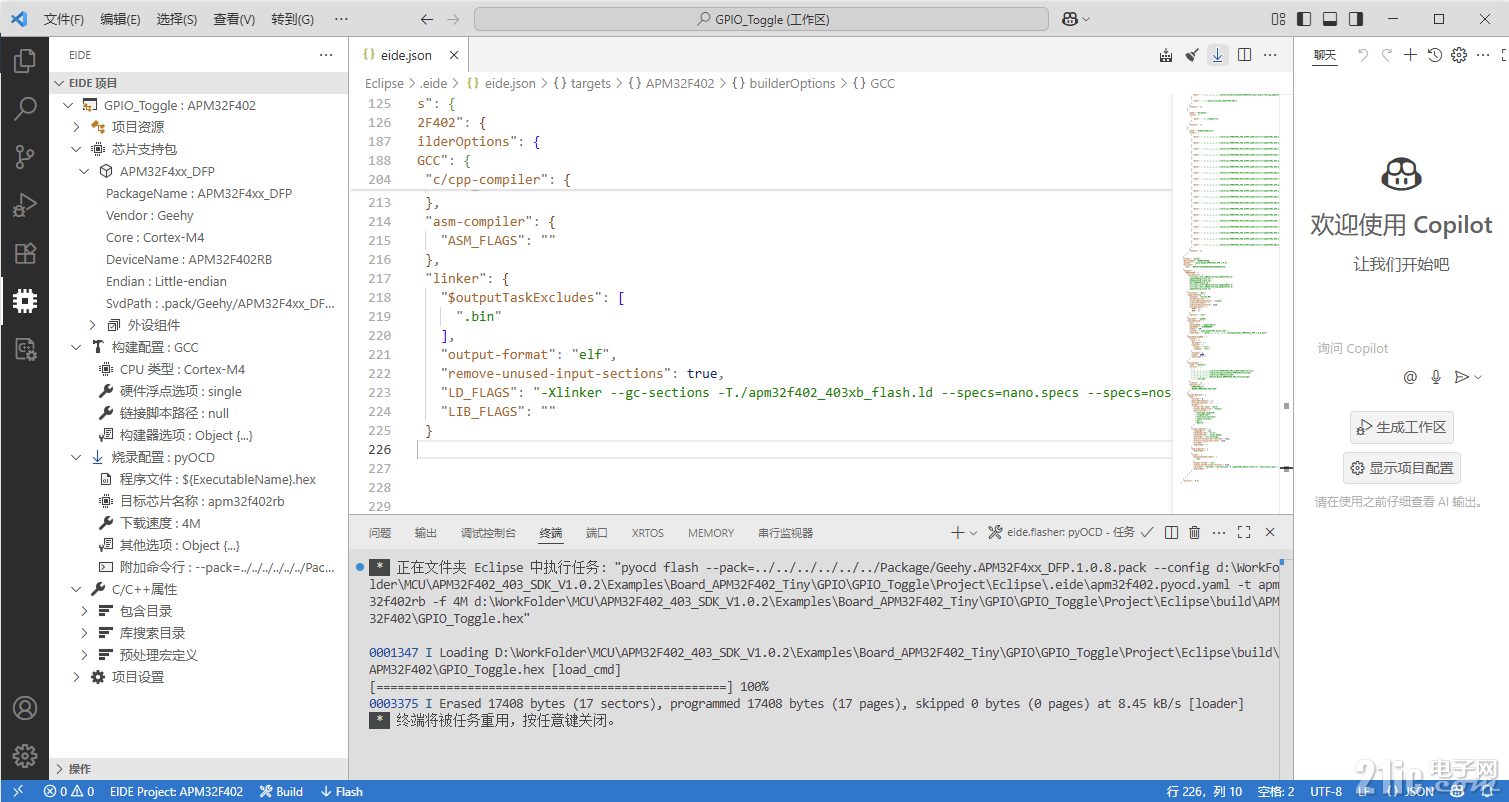
Task: Collapse the 芯片支持包 node
Action: pos(76,149)
